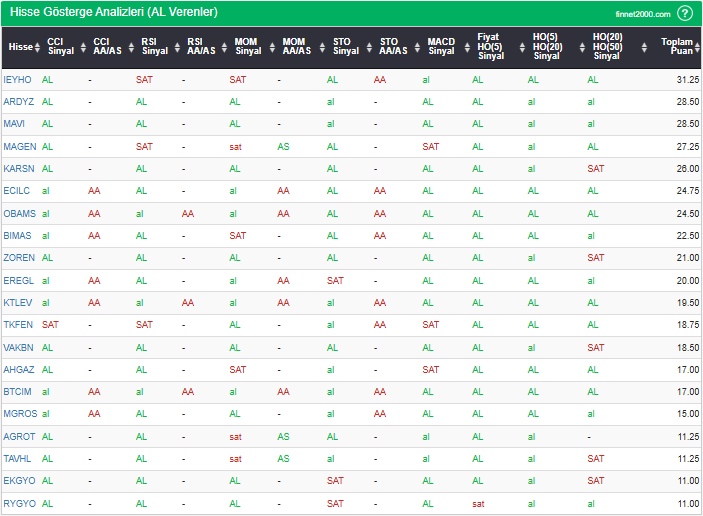Select IEYHO total score 31.25

[x=688, y=80]
